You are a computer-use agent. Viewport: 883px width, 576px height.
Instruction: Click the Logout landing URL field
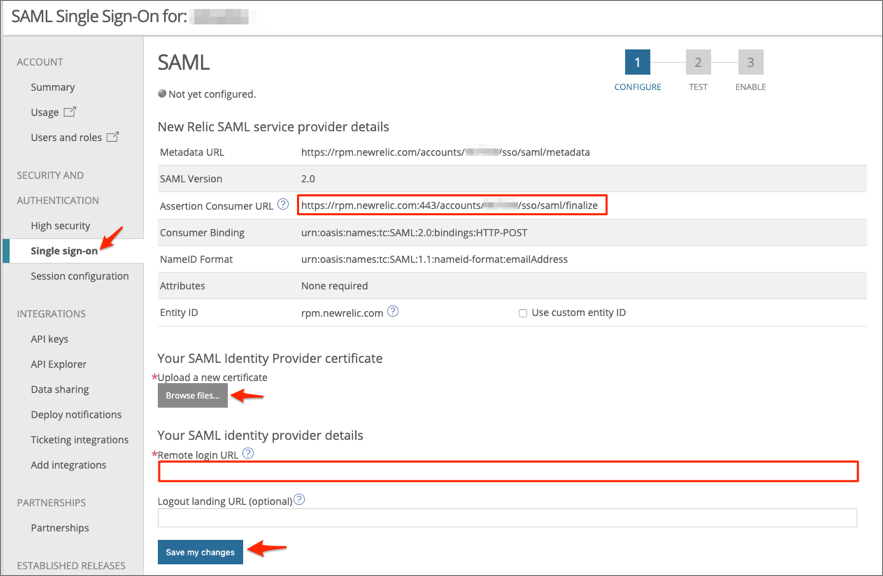pyautogui.click(x=507, y=518)
